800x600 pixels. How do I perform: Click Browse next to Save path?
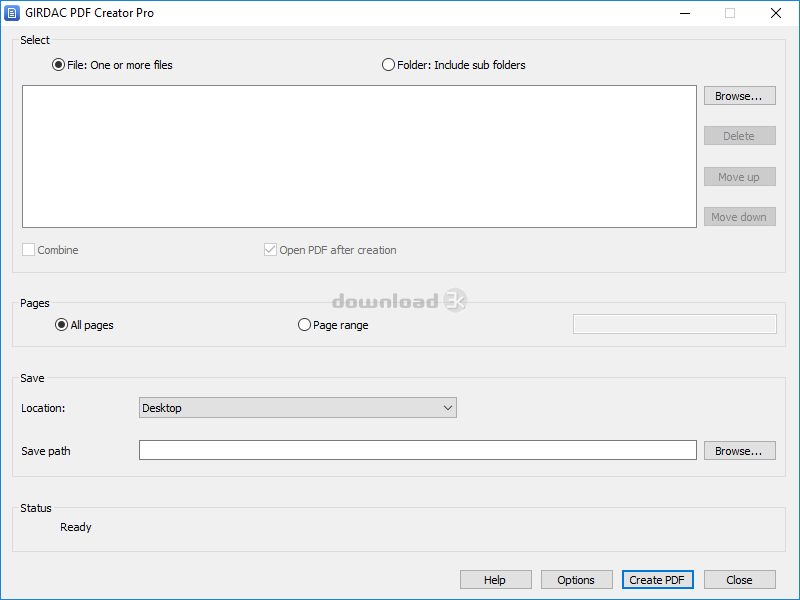740,451
